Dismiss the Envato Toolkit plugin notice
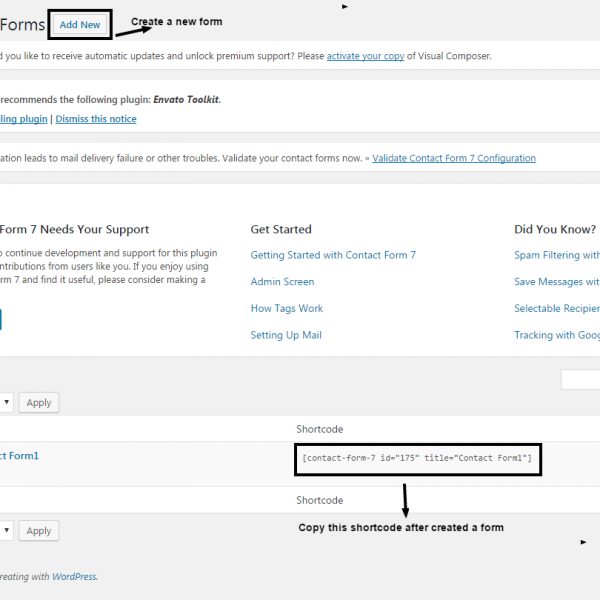 pos(96,119)
